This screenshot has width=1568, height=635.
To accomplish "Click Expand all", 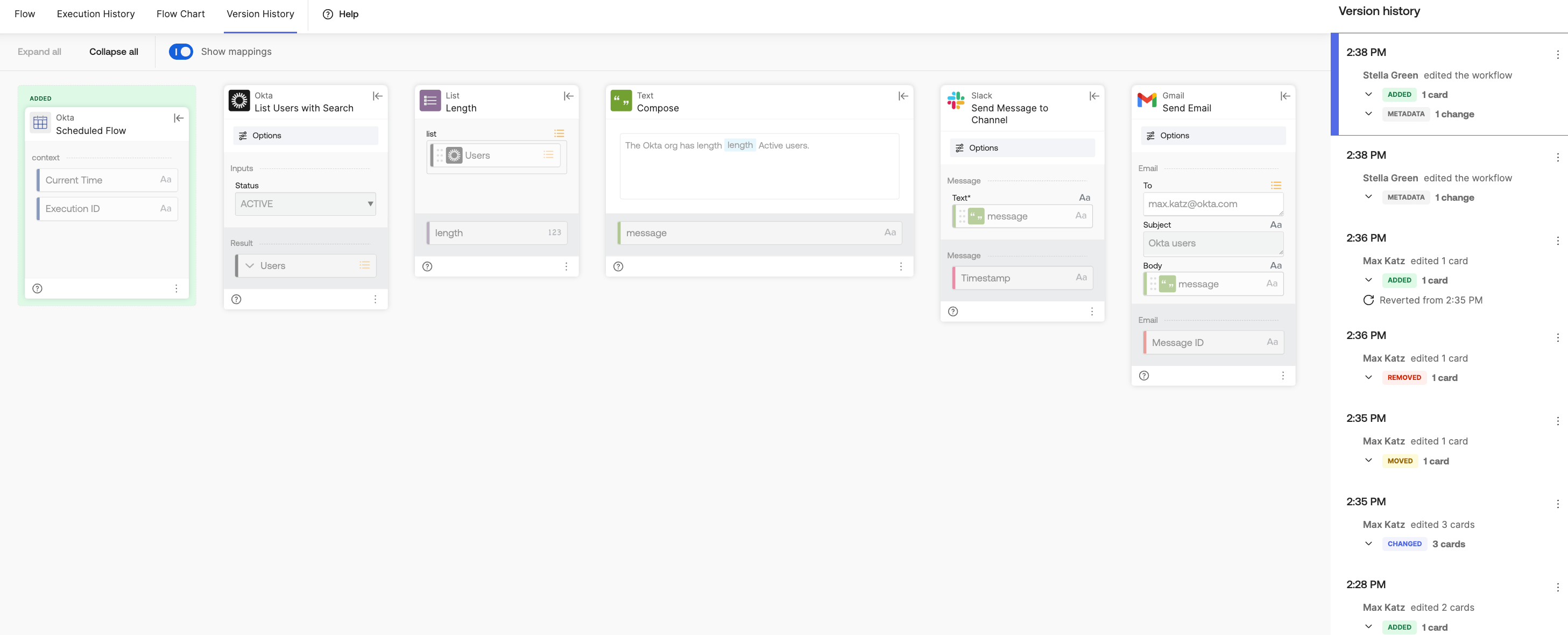I will click(x=40, y=52).
